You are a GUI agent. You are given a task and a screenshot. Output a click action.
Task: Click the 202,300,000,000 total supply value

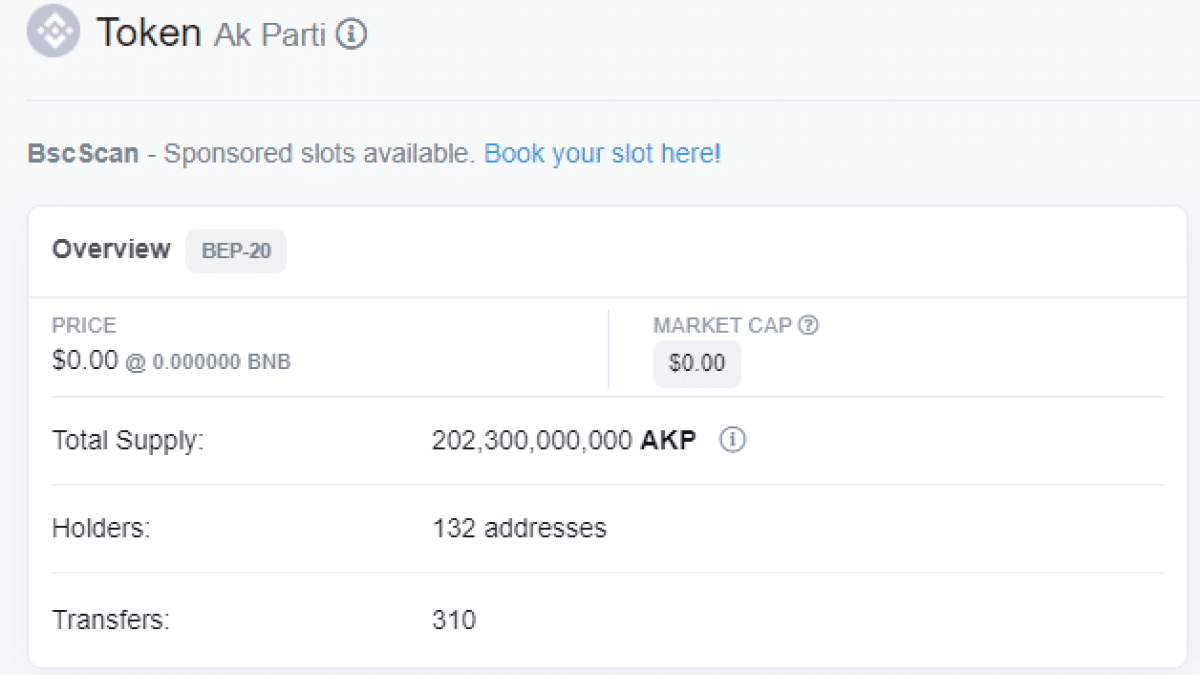(532, 440)
